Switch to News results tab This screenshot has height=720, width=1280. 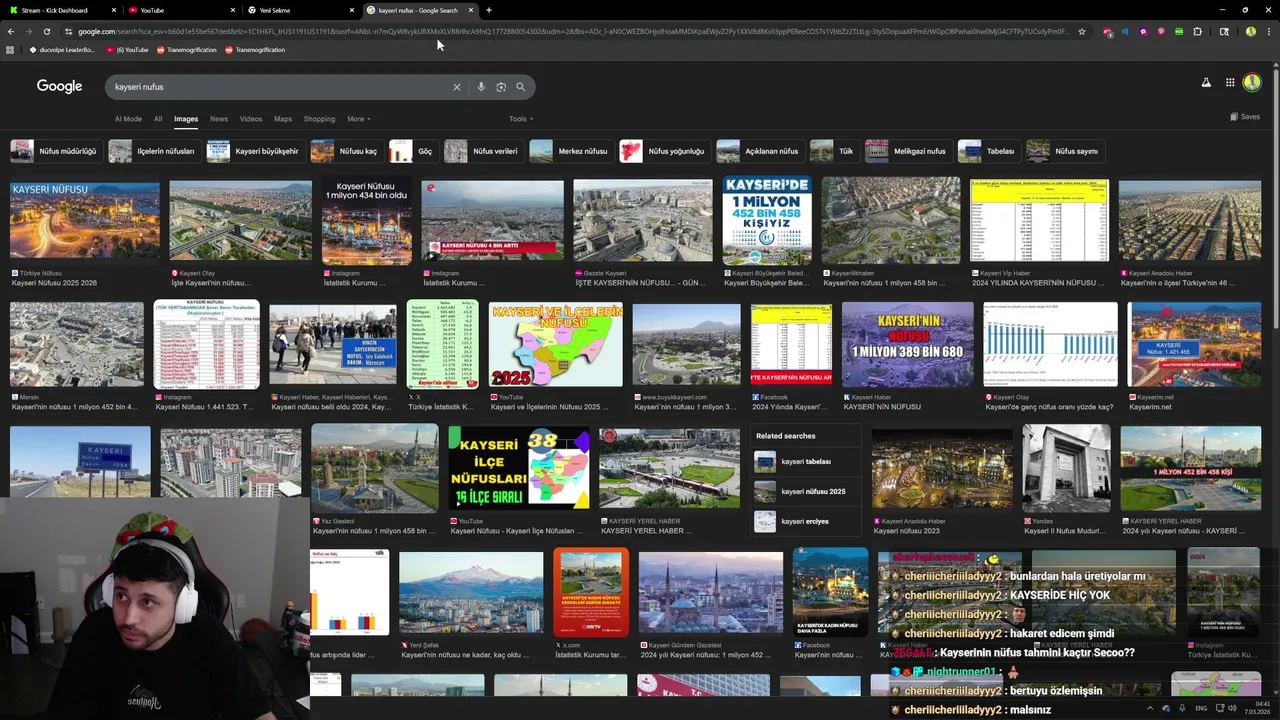click(x=219, y=119)
